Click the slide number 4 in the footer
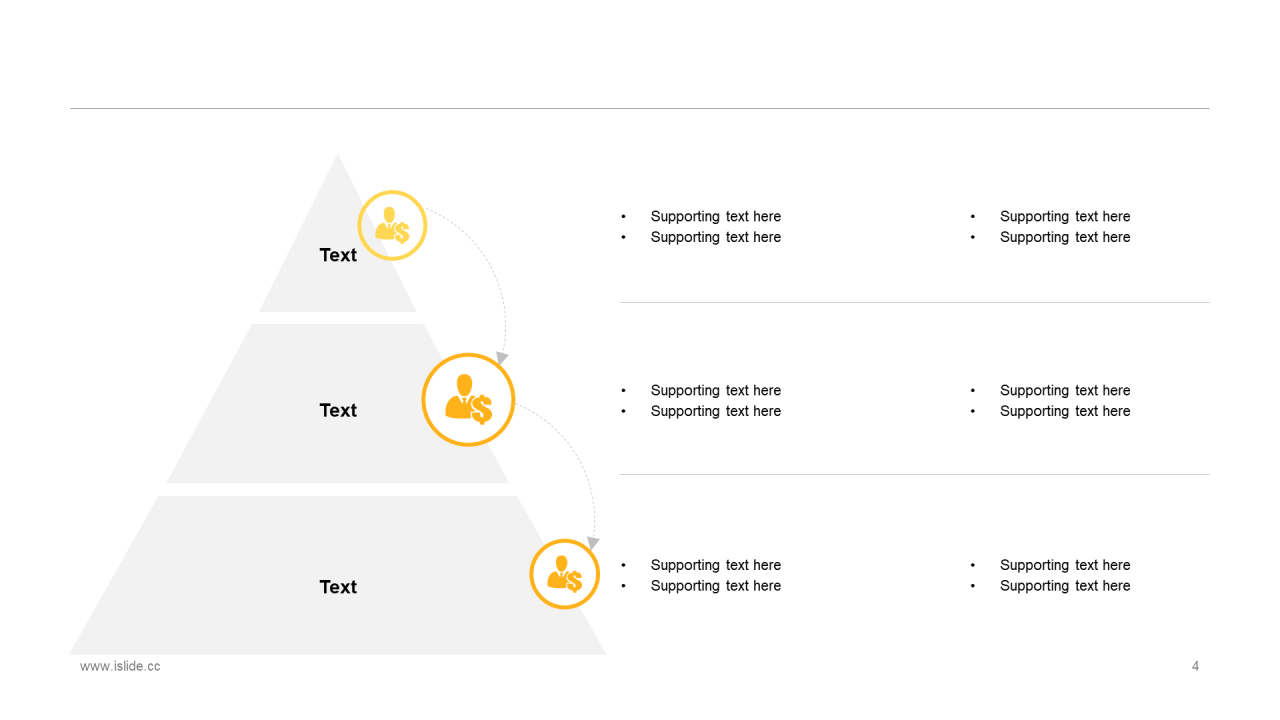1280x720 pixels. coord(1195,666)
